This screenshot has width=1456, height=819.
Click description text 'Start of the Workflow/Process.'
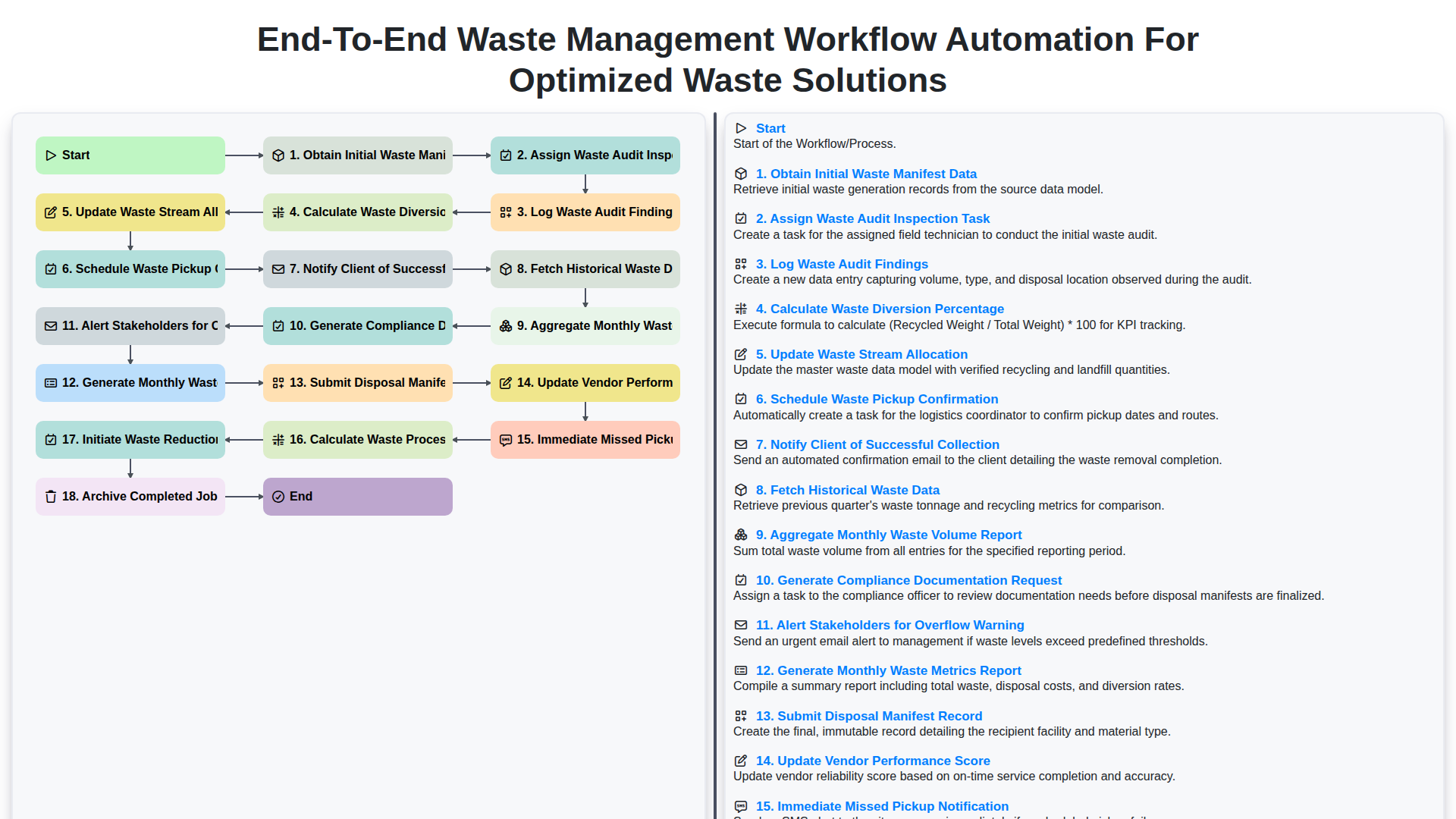click(814, 144)
